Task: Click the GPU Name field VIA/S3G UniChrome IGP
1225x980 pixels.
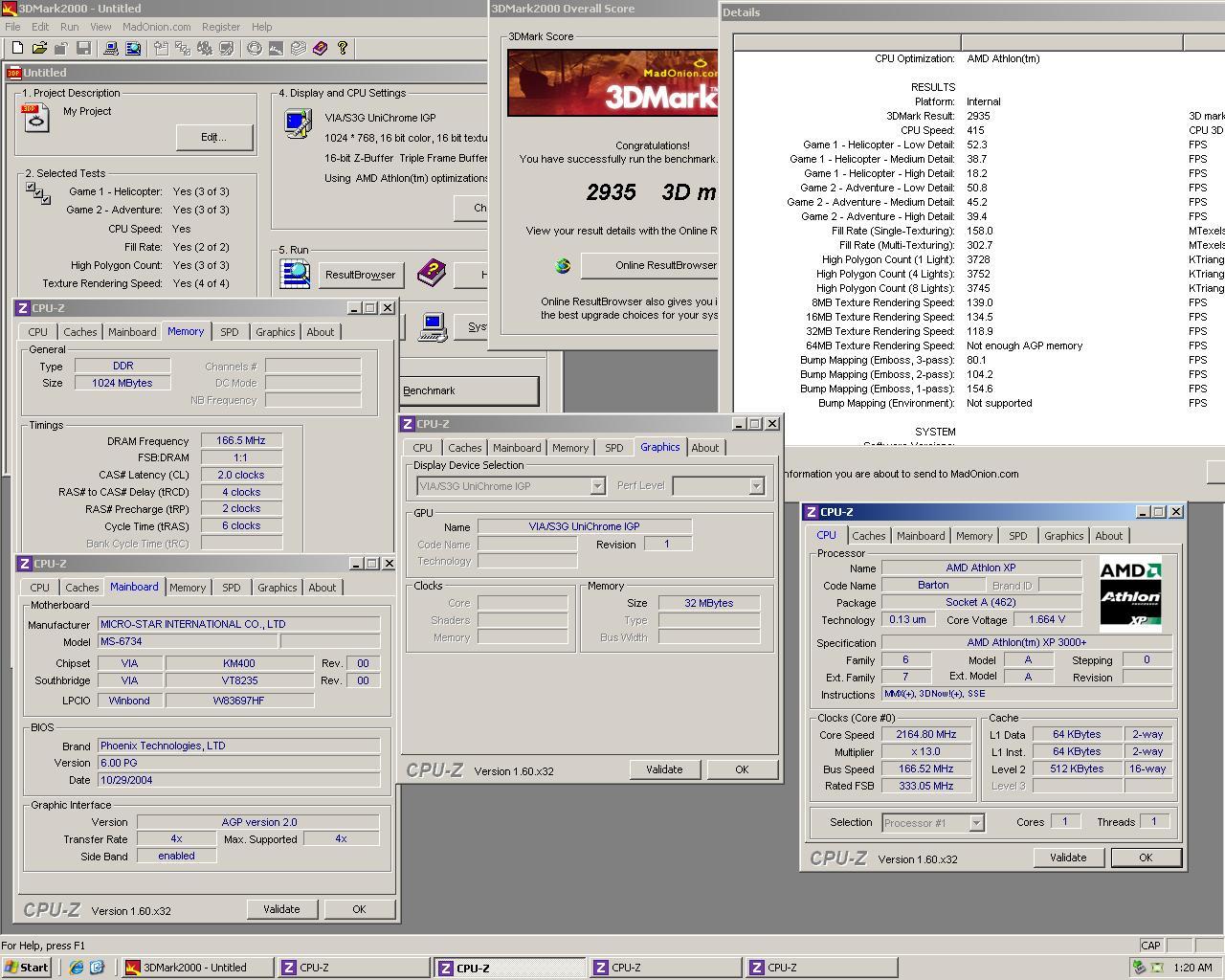Action: point(584,526)
